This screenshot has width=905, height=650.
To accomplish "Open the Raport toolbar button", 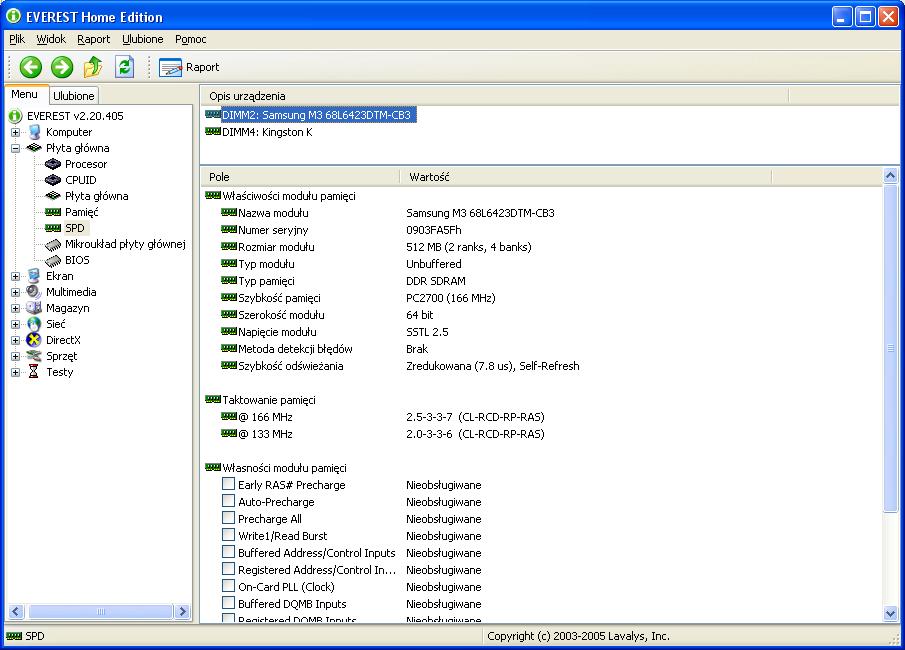I will [x=190, y=67].
